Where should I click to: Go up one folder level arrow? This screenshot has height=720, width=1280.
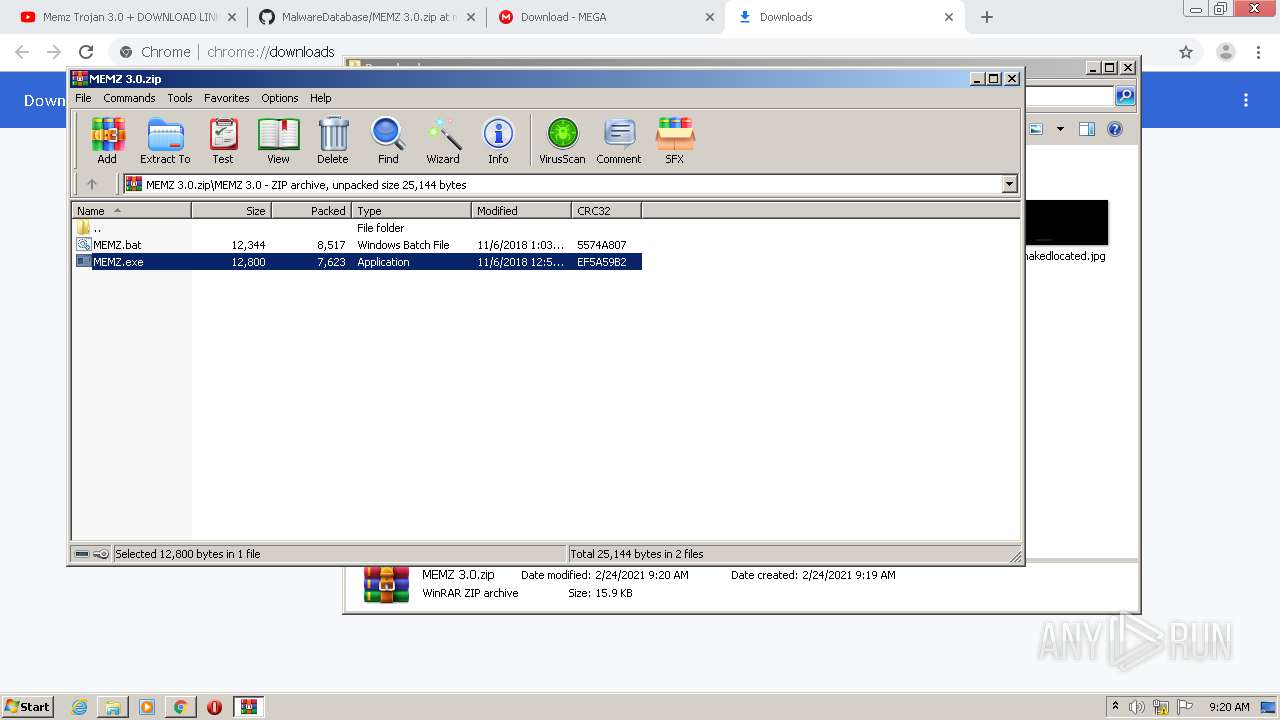pyautogui.click(x=92, y=184)
